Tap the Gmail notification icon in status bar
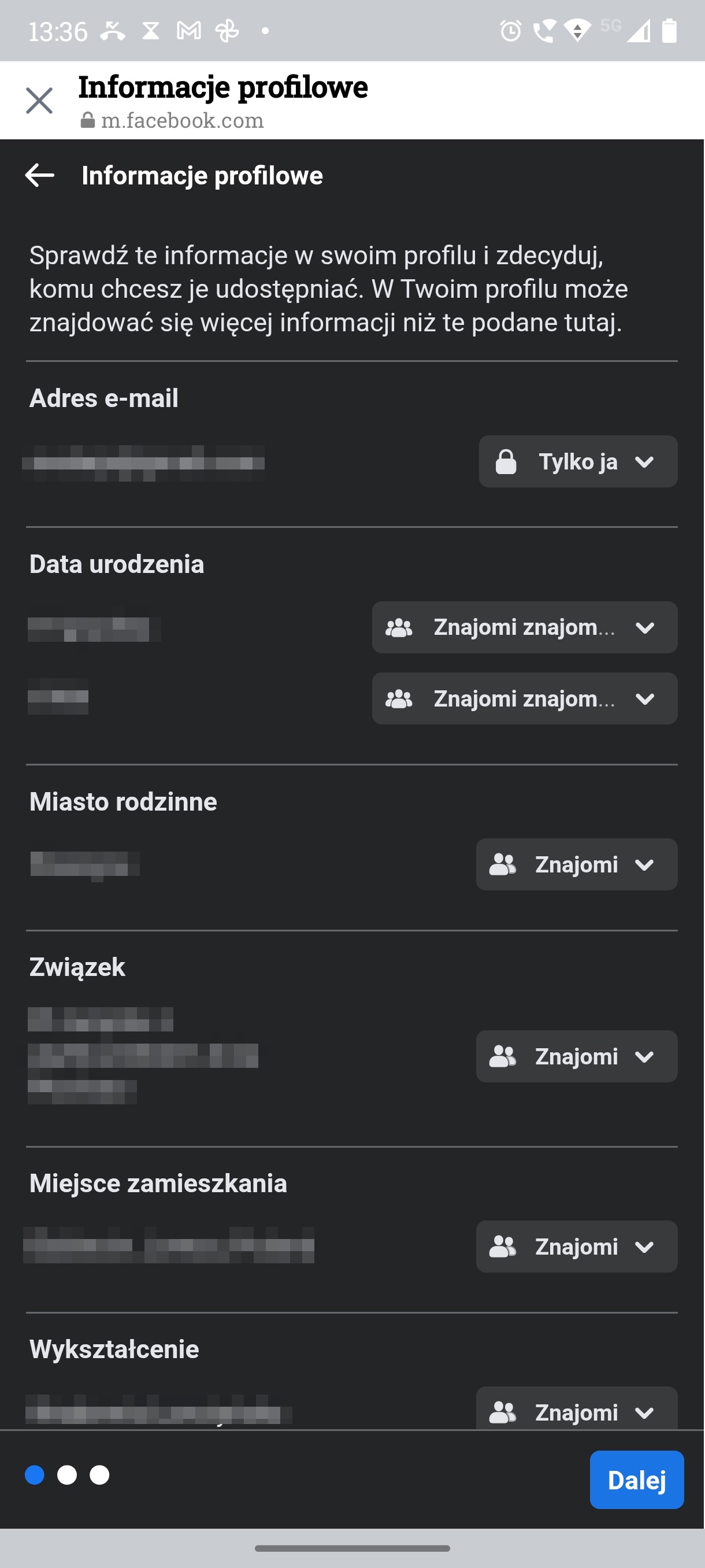Image resolution: width=705 pixels, height=1568 pixels. [188, 31]
